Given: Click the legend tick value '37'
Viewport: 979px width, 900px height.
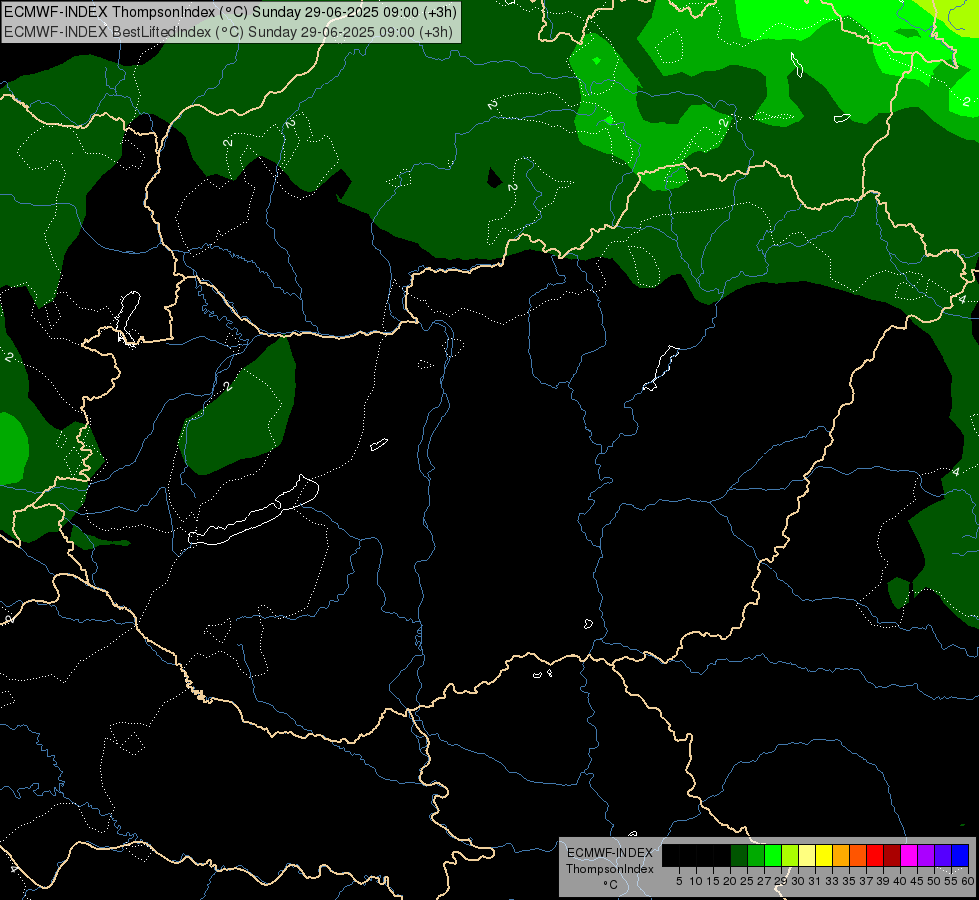Looking at the screenshot, I should (x=866, y=881).
